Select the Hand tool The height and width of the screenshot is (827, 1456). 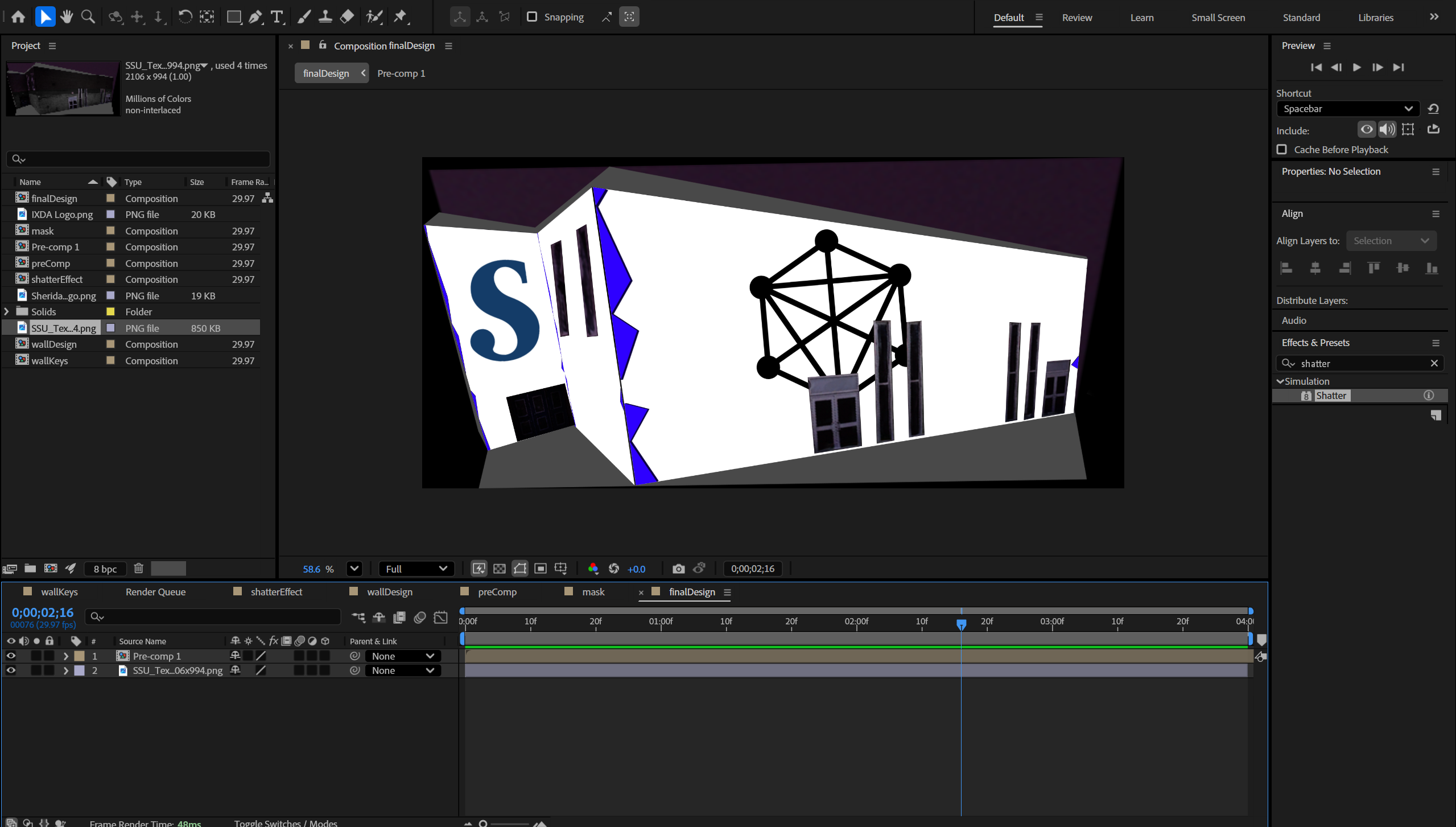pyautogui.click(x=67, y=17)
